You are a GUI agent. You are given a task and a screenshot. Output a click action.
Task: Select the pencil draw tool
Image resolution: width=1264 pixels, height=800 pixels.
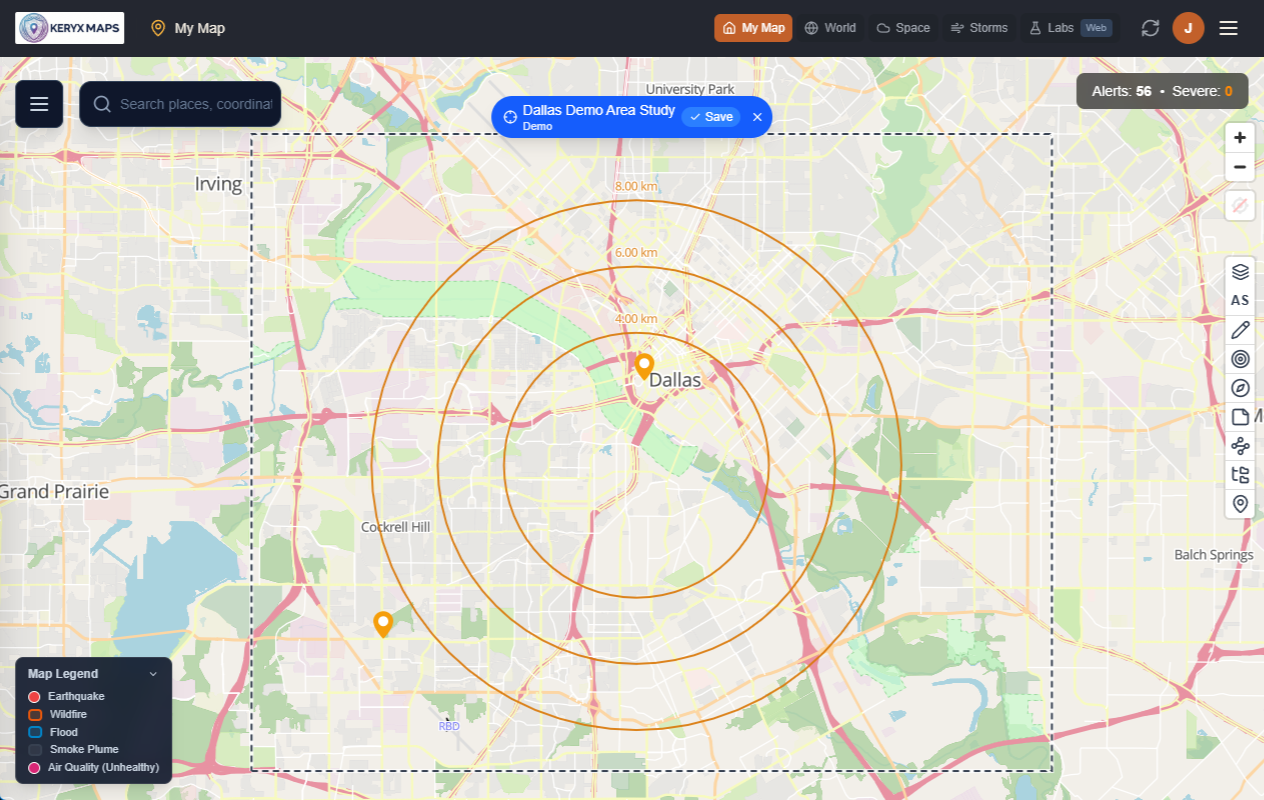[1240, 329]
